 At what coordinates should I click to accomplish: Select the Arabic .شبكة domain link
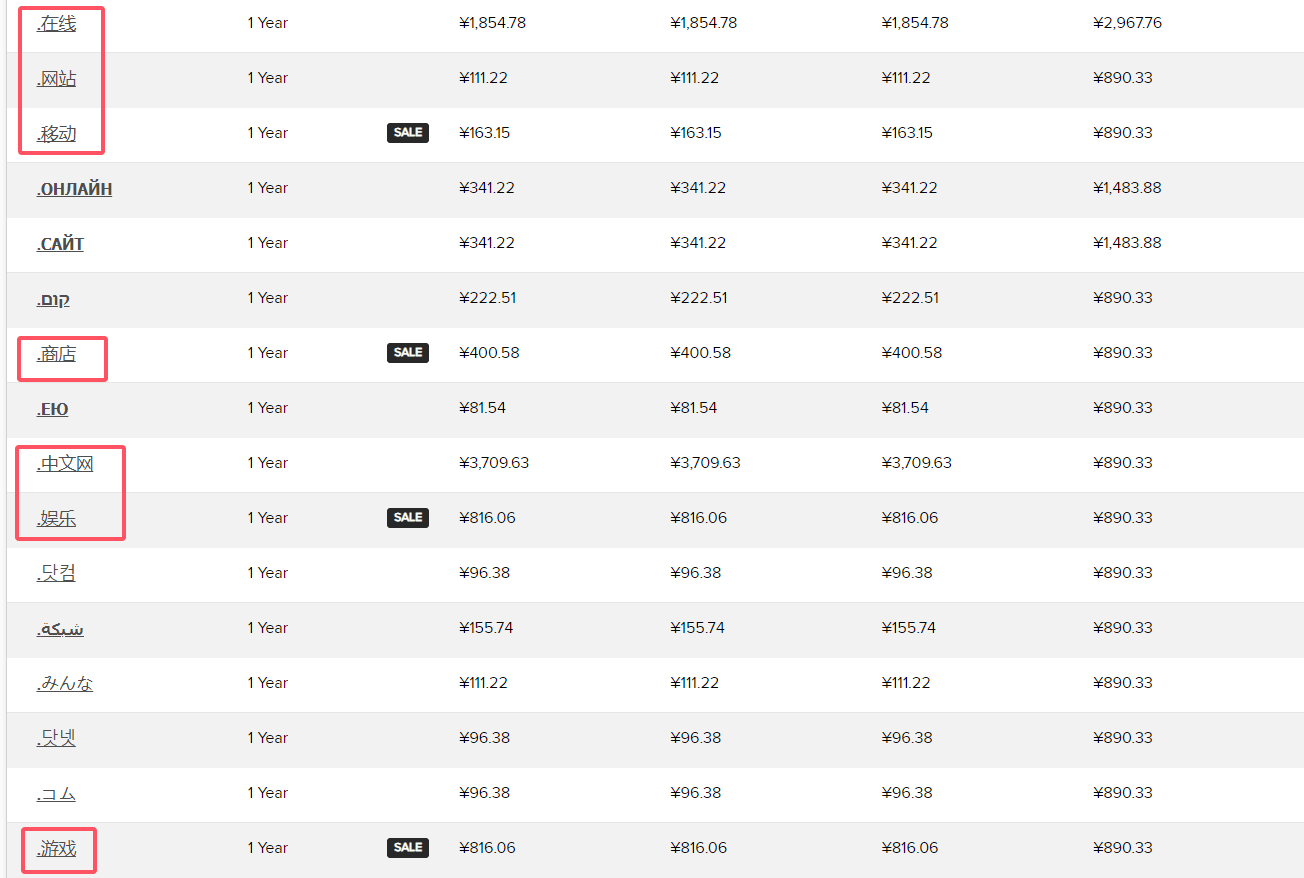60,628
